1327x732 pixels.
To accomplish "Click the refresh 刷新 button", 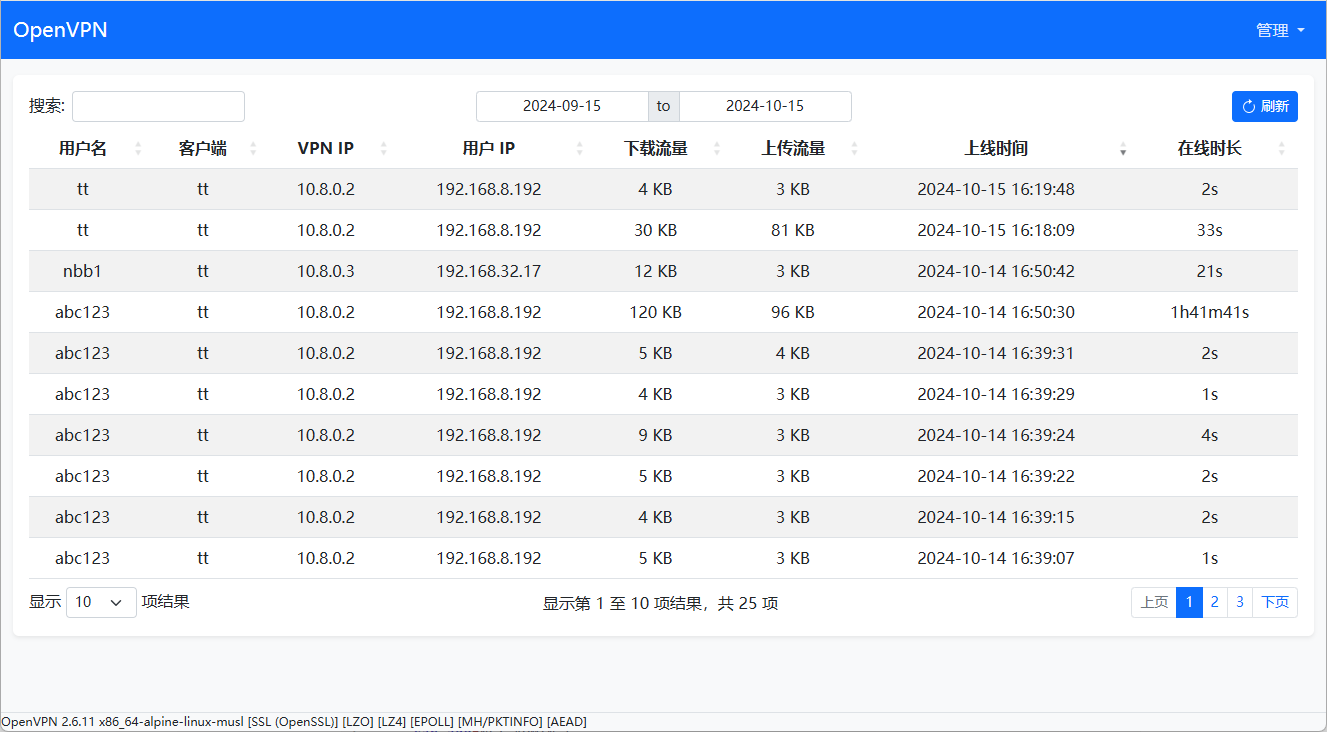I will [1264, 106].
